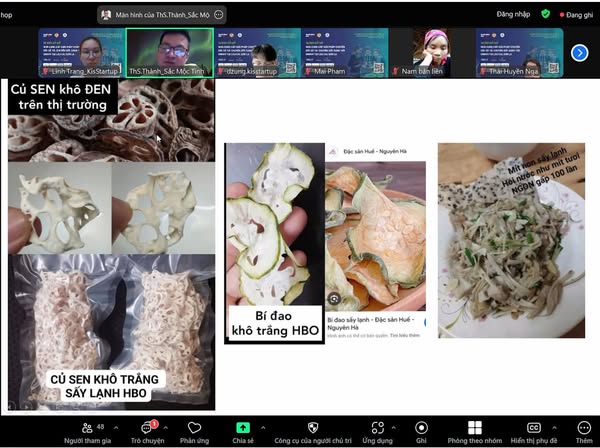Expand the arrow next to Ứng dụng
The height and width of the screenshot is (448, 600).
pyautogui.click(x=398, y=427)
